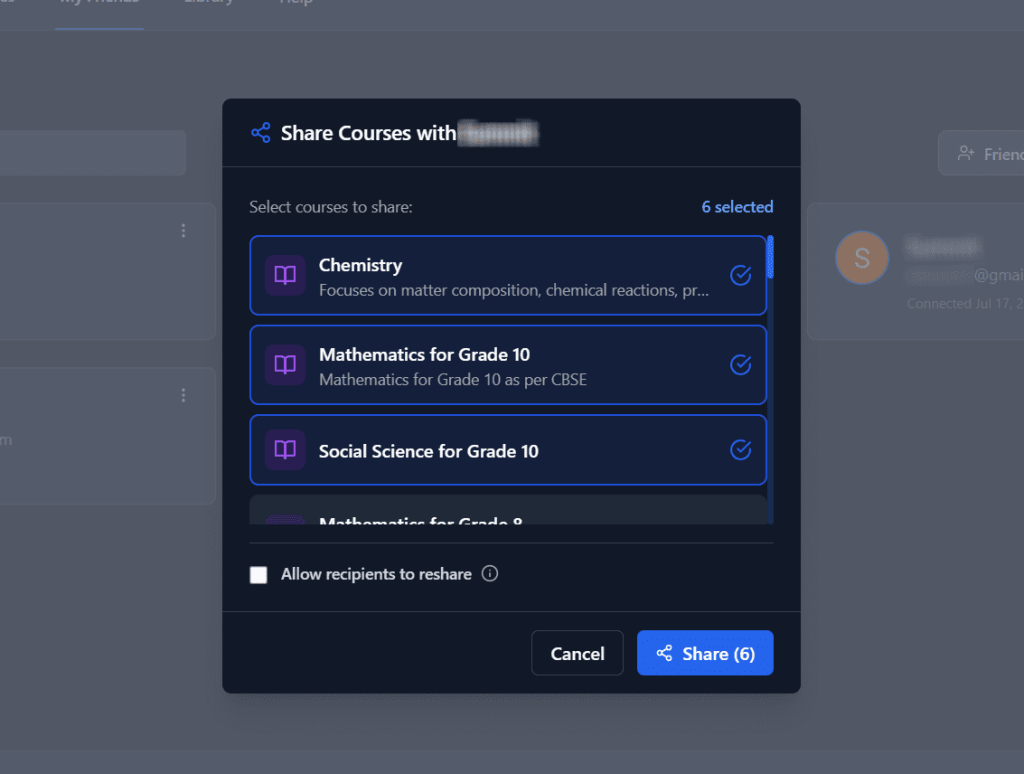Open the second card's three-dot options menu
This screenshot has height=774, width=1024.
pos(184,395)
